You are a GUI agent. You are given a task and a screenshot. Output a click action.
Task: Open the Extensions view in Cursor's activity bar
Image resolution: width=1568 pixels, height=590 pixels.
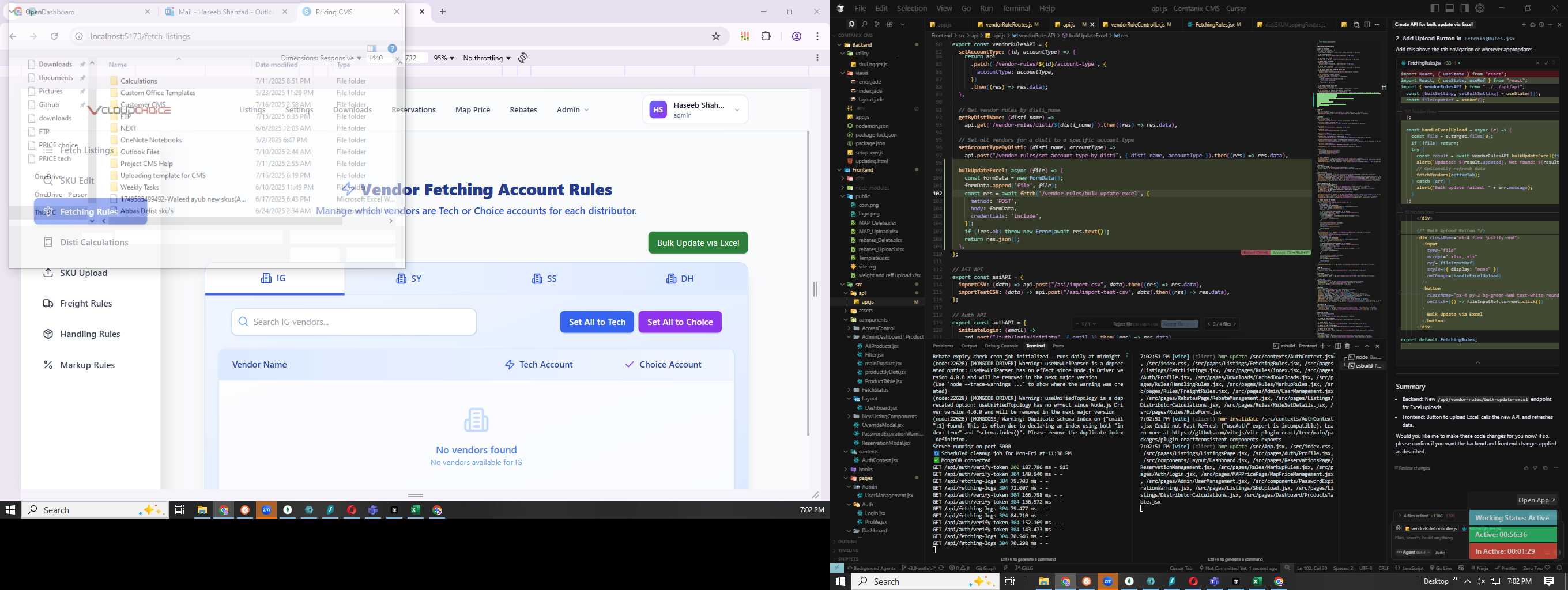[889, 24]
